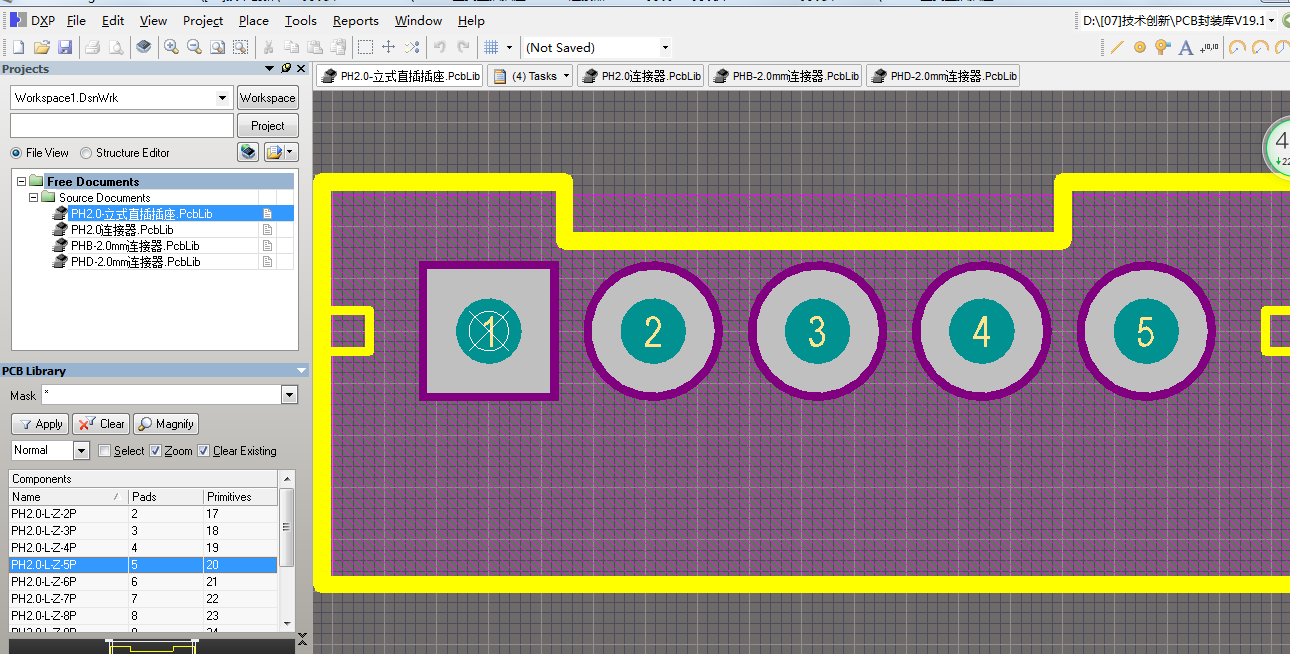Open the Reports menu
This screenshot has height=654, width=1290.
[x=355, y=20]
